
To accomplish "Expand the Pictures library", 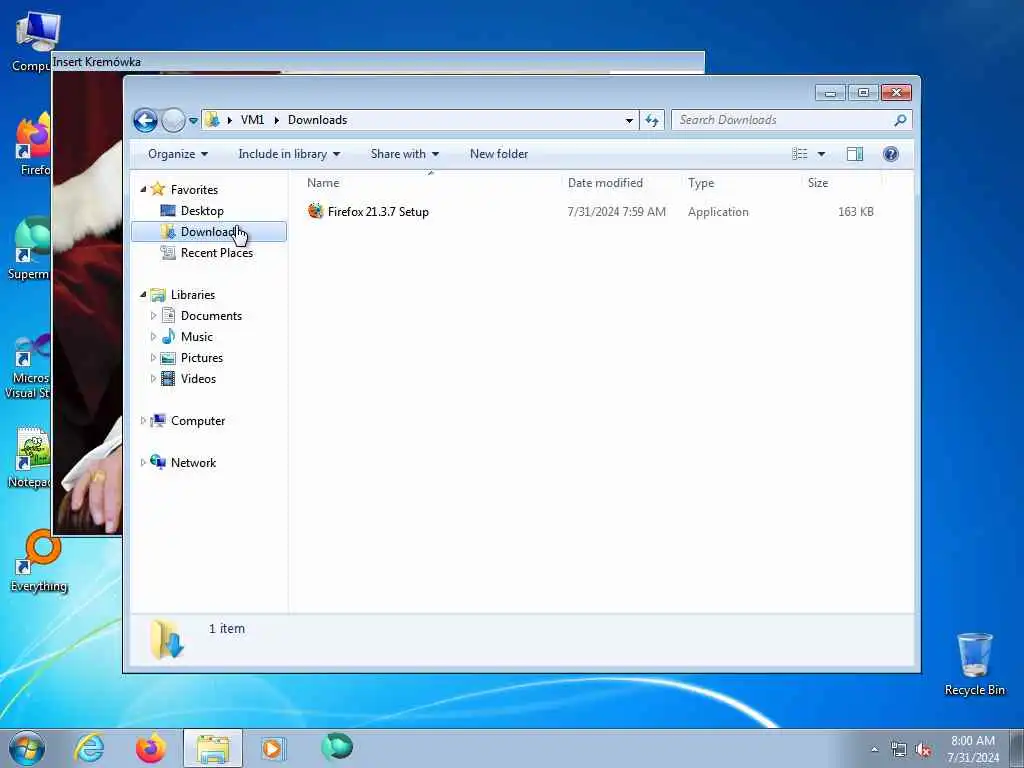I will pos(153,358).
